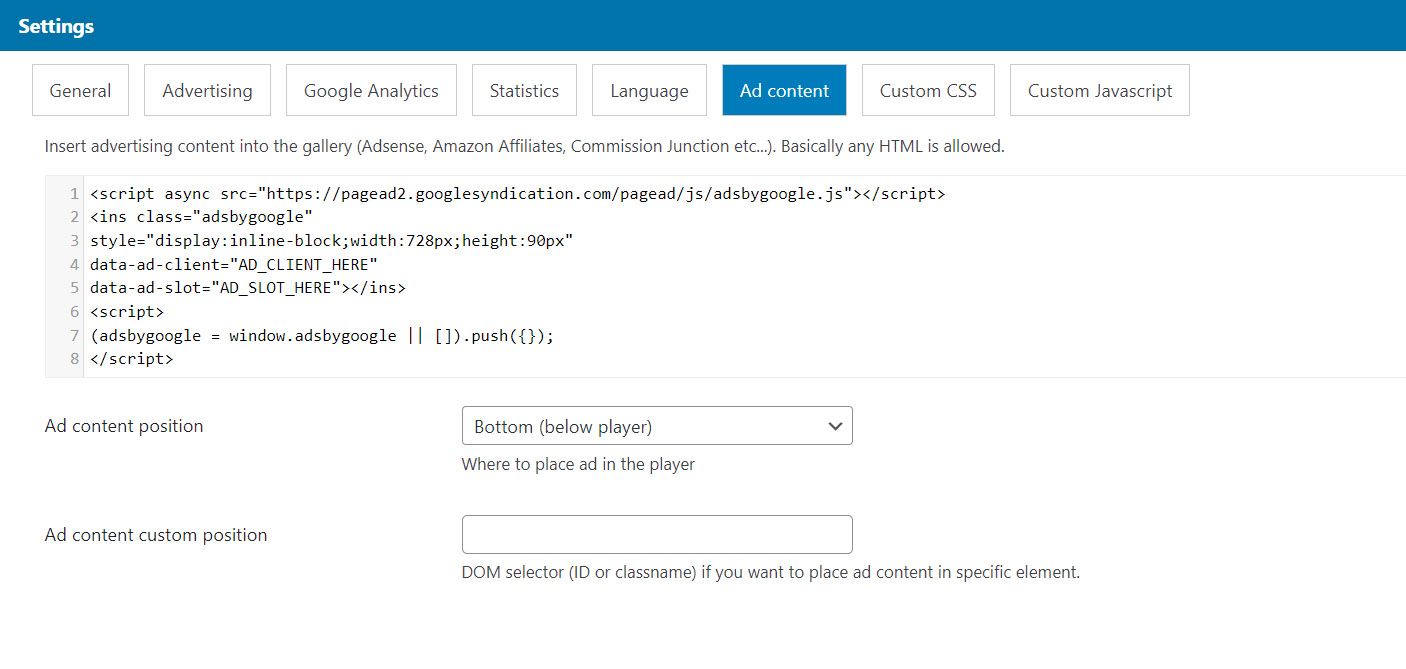This screenshot has width=1406, height=669.
Task: Click the data-ad-client code line
Action: tap(234, 264)
